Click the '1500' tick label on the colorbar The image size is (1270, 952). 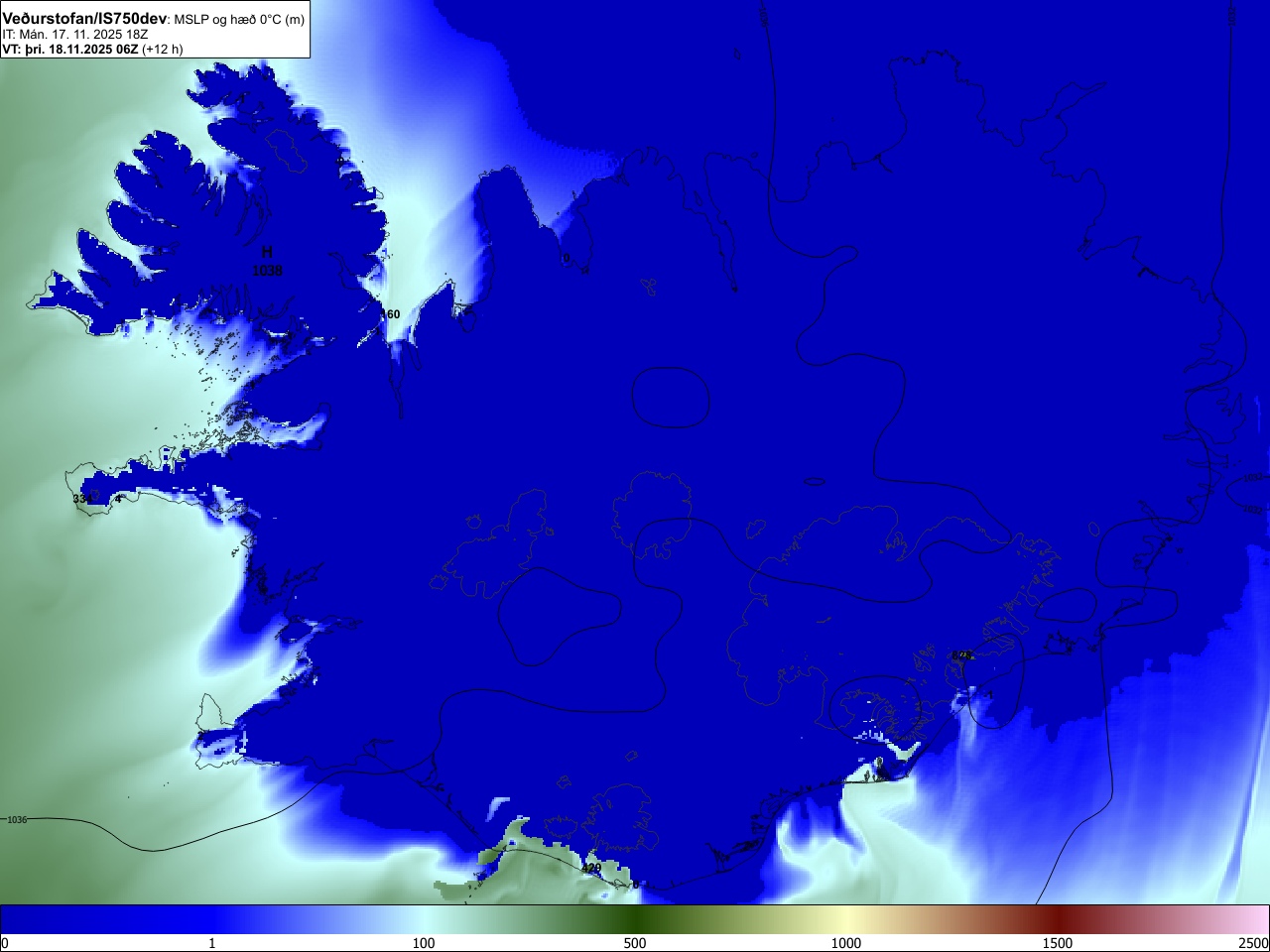(1058, 943)
